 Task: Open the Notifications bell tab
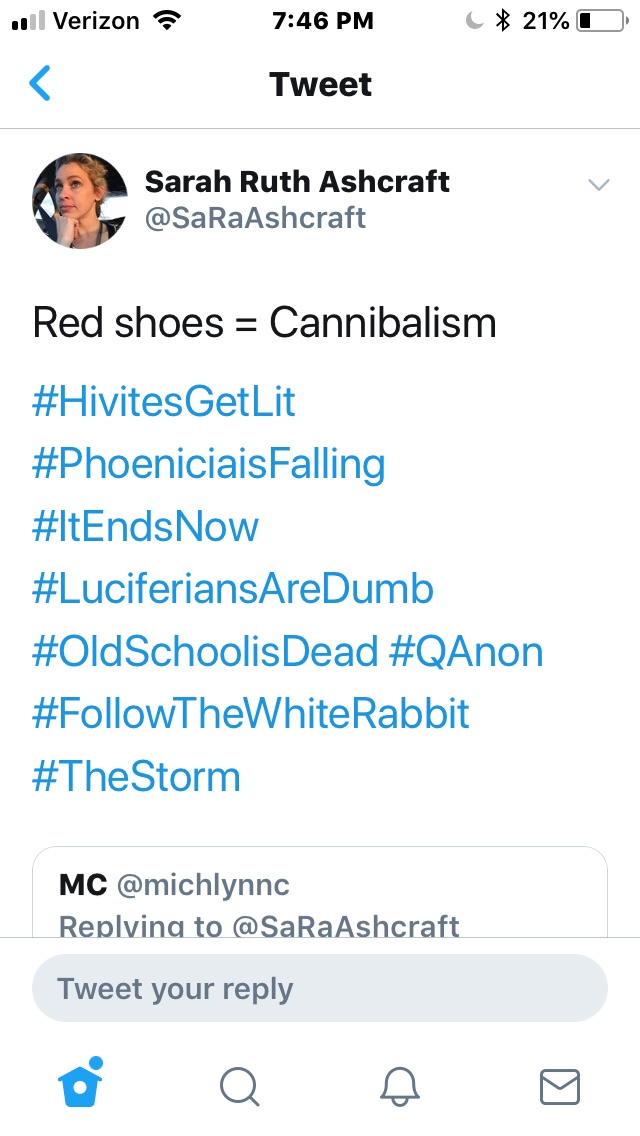point(400,1085)
